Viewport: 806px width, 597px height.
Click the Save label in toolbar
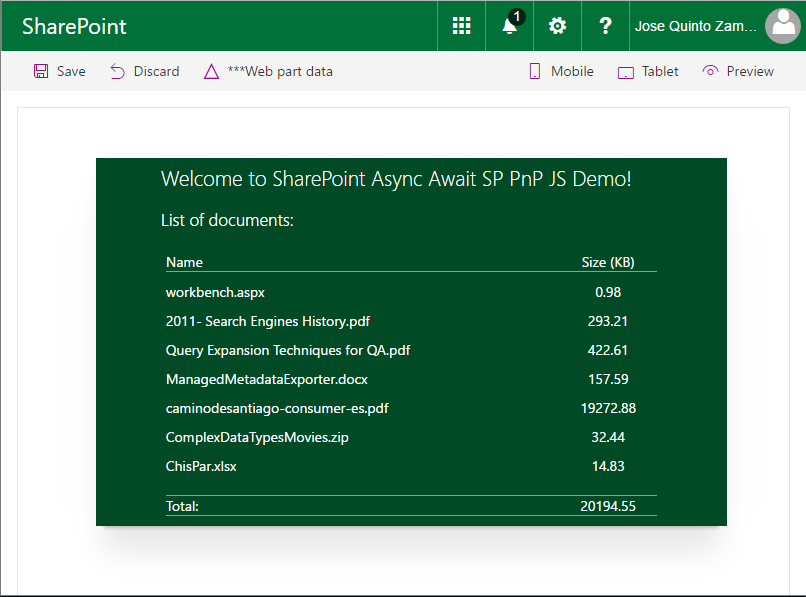[x=71, y=71]
